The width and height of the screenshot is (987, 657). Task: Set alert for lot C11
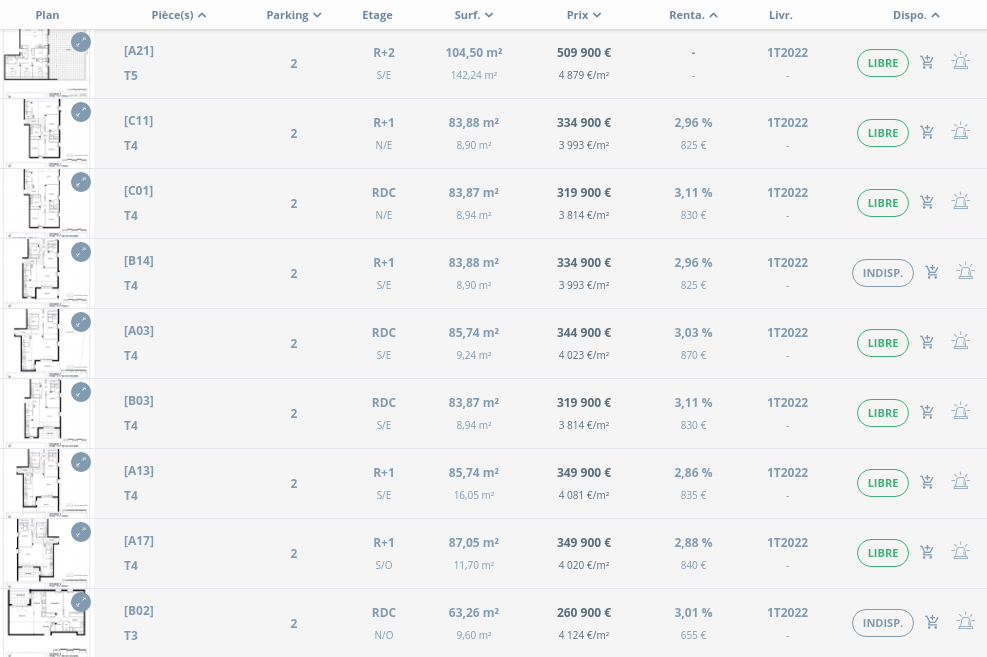coord(960,132)
